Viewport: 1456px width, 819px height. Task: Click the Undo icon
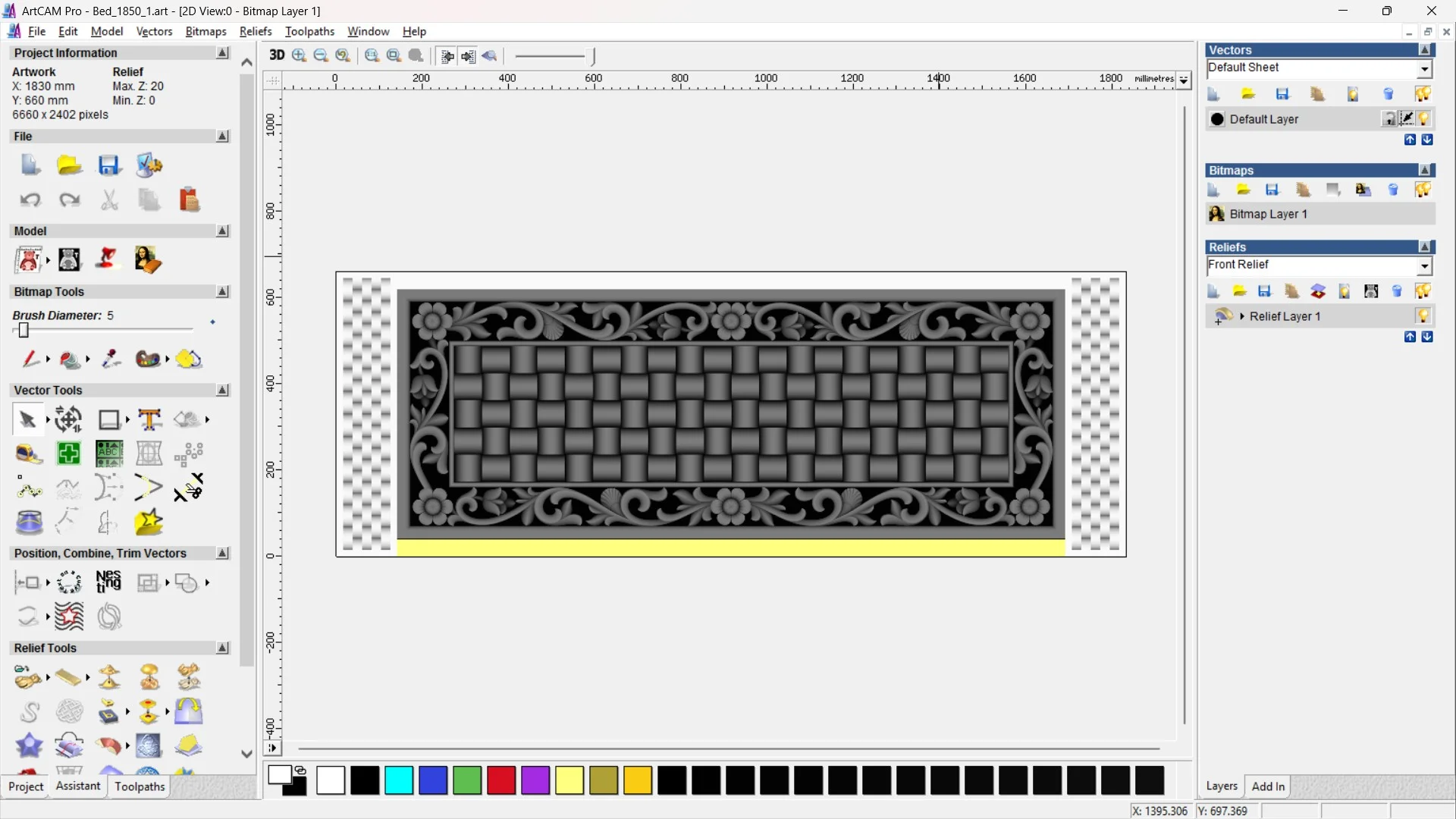click(x=30, y=200)
